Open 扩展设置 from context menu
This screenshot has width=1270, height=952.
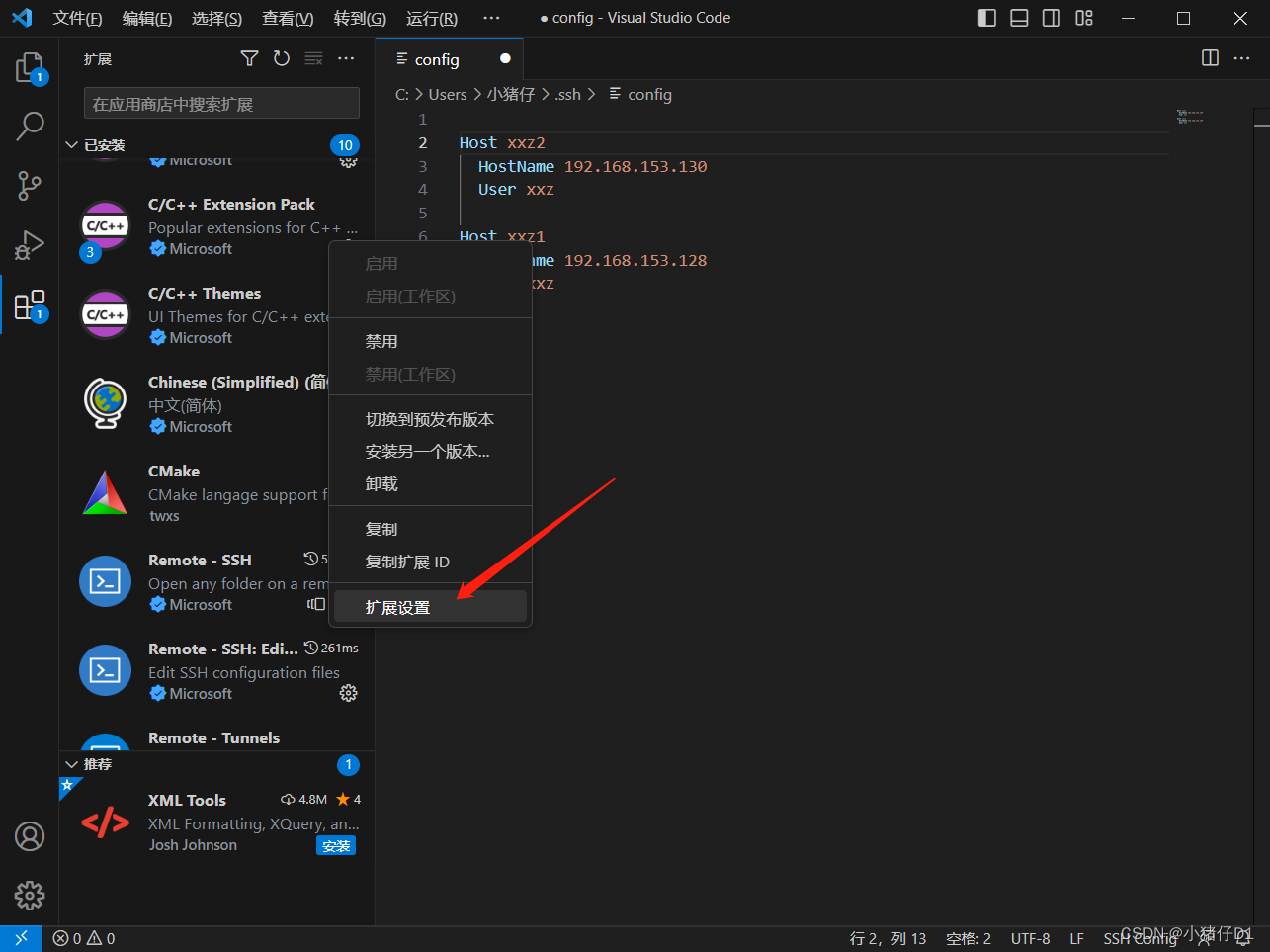pos(430,607)
